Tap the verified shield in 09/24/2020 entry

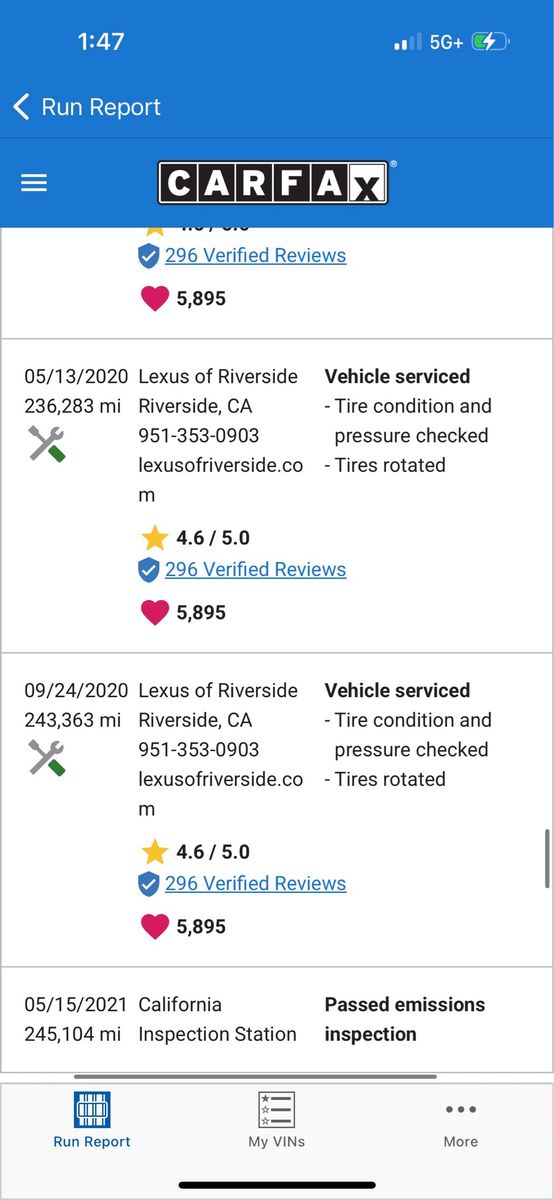pos(148,883)
